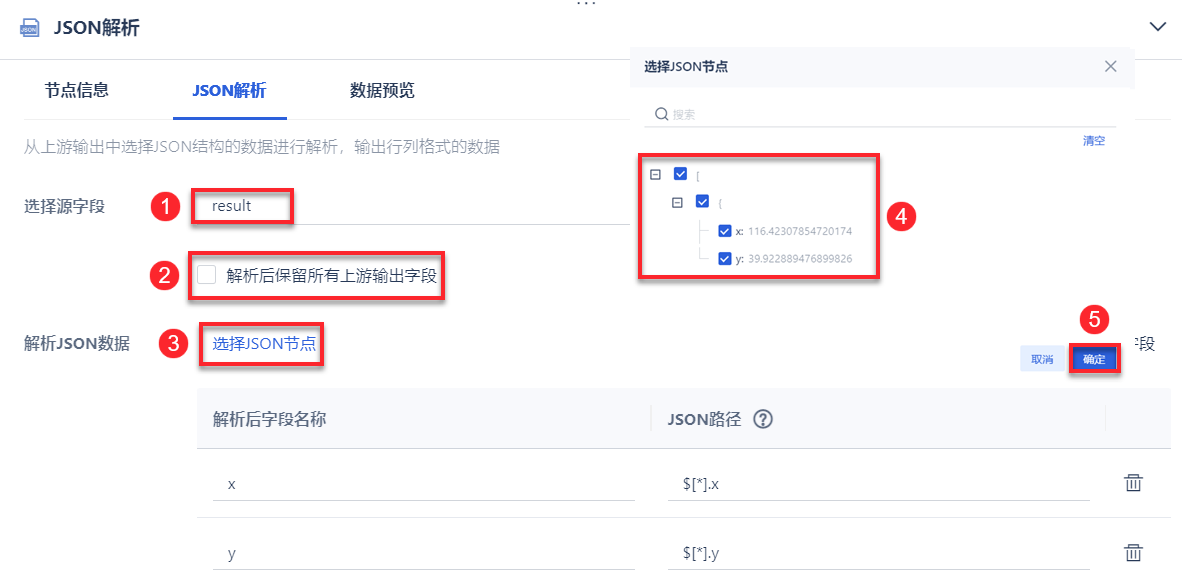Close the 选择JSON节点 popup
Screen dimensions: 1182x582
(x=1110, y=66)
